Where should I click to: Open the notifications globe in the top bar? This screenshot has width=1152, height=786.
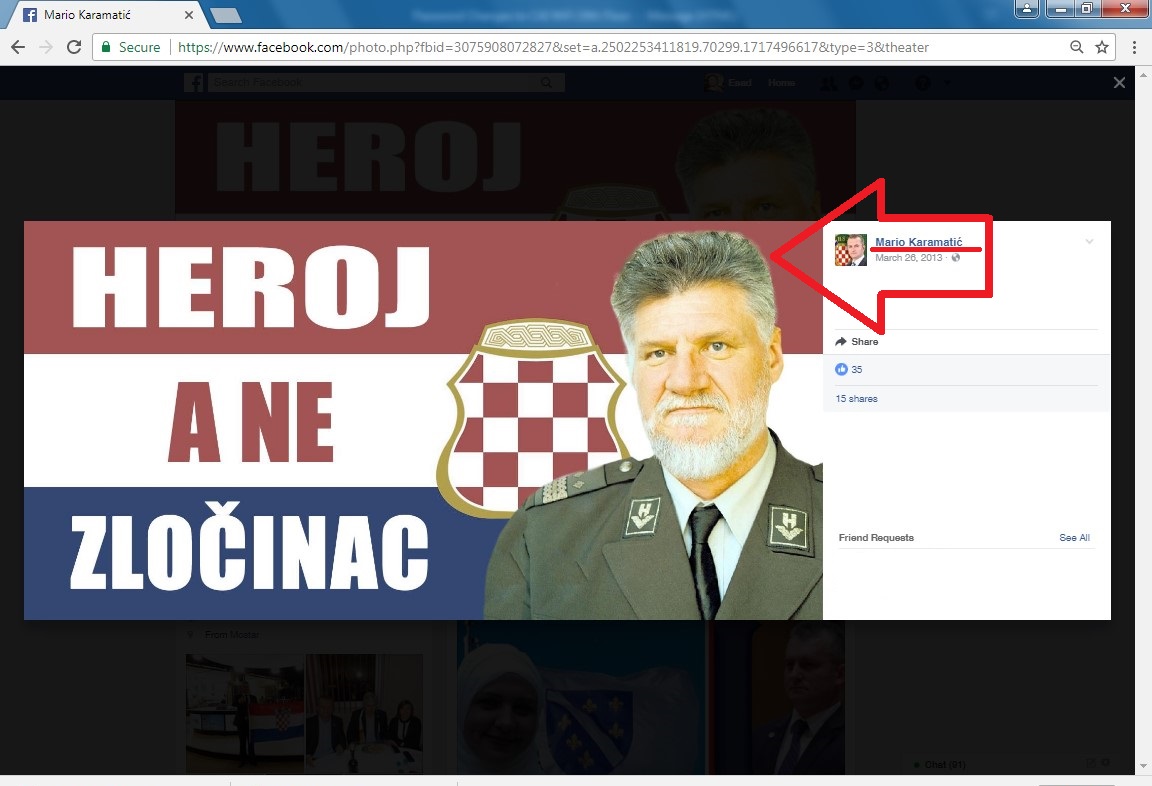[x=882, y=83]
